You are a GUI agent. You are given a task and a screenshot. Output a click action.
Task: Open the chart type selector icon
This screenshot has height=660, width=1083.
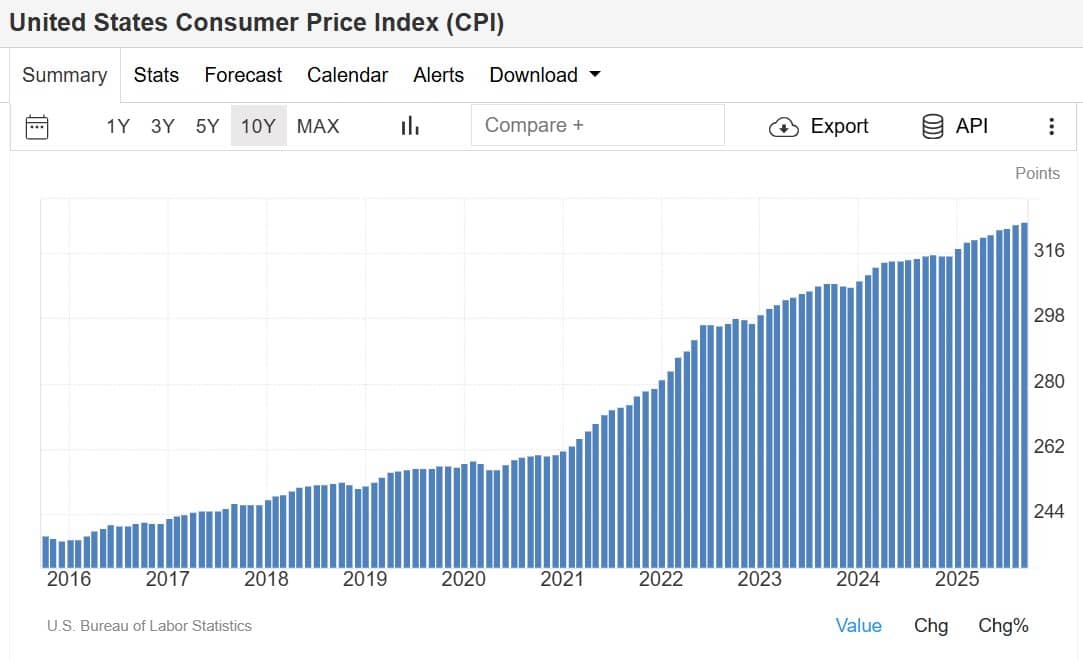(x=410, y=126)
